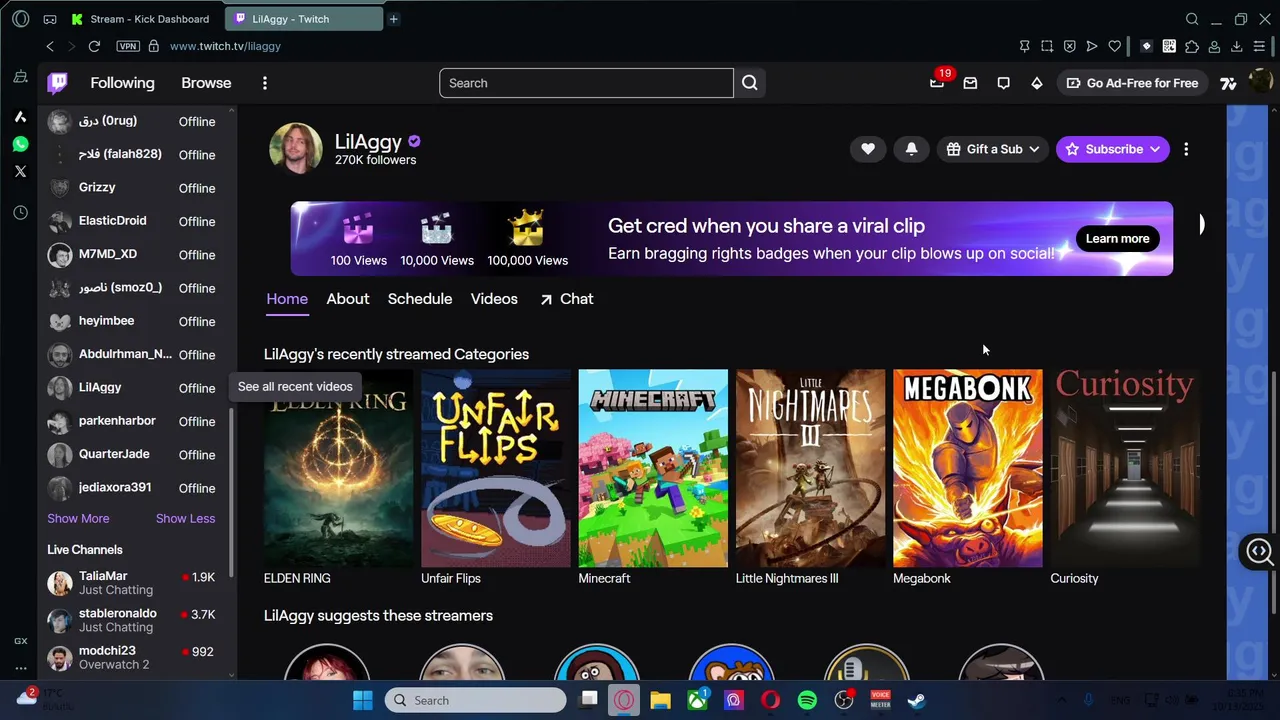Open a new browser tab
The height and width of the screenshot is (720, 1280).
(x=393, y=19)
